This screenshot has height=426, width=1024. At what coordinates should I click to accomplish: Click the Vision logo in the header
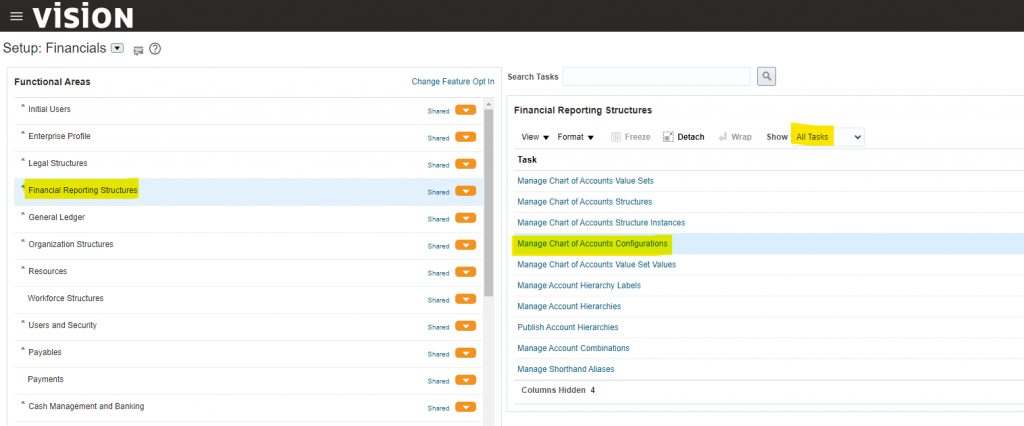click(82, 17)
